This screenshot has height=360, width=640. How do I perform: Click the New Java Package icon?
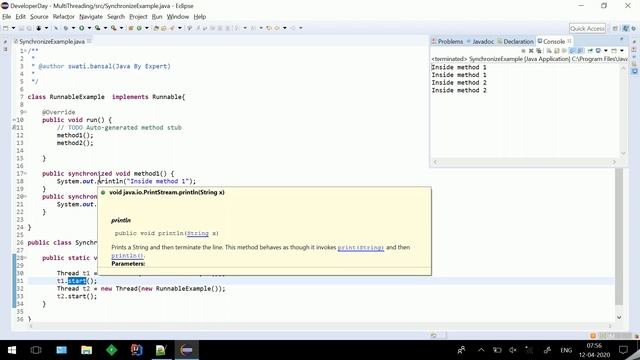pyautogui.click(x=131, y=28)
